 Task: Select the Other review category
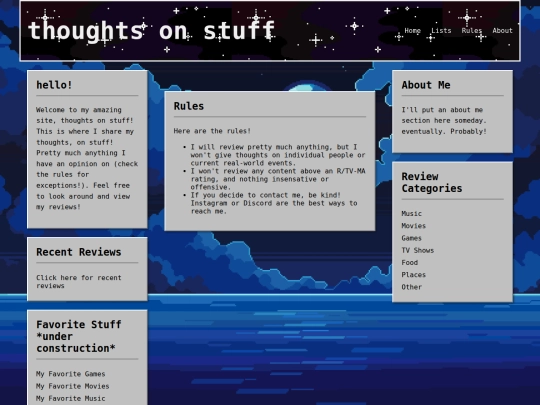click(412, 287)
